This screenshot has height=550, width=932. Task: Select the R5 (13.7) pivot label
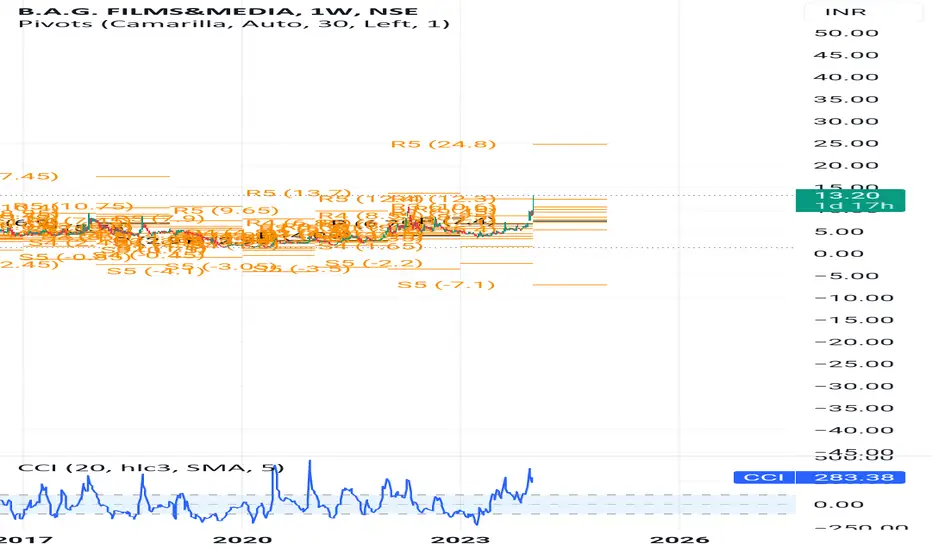click(x=298, y=193)
